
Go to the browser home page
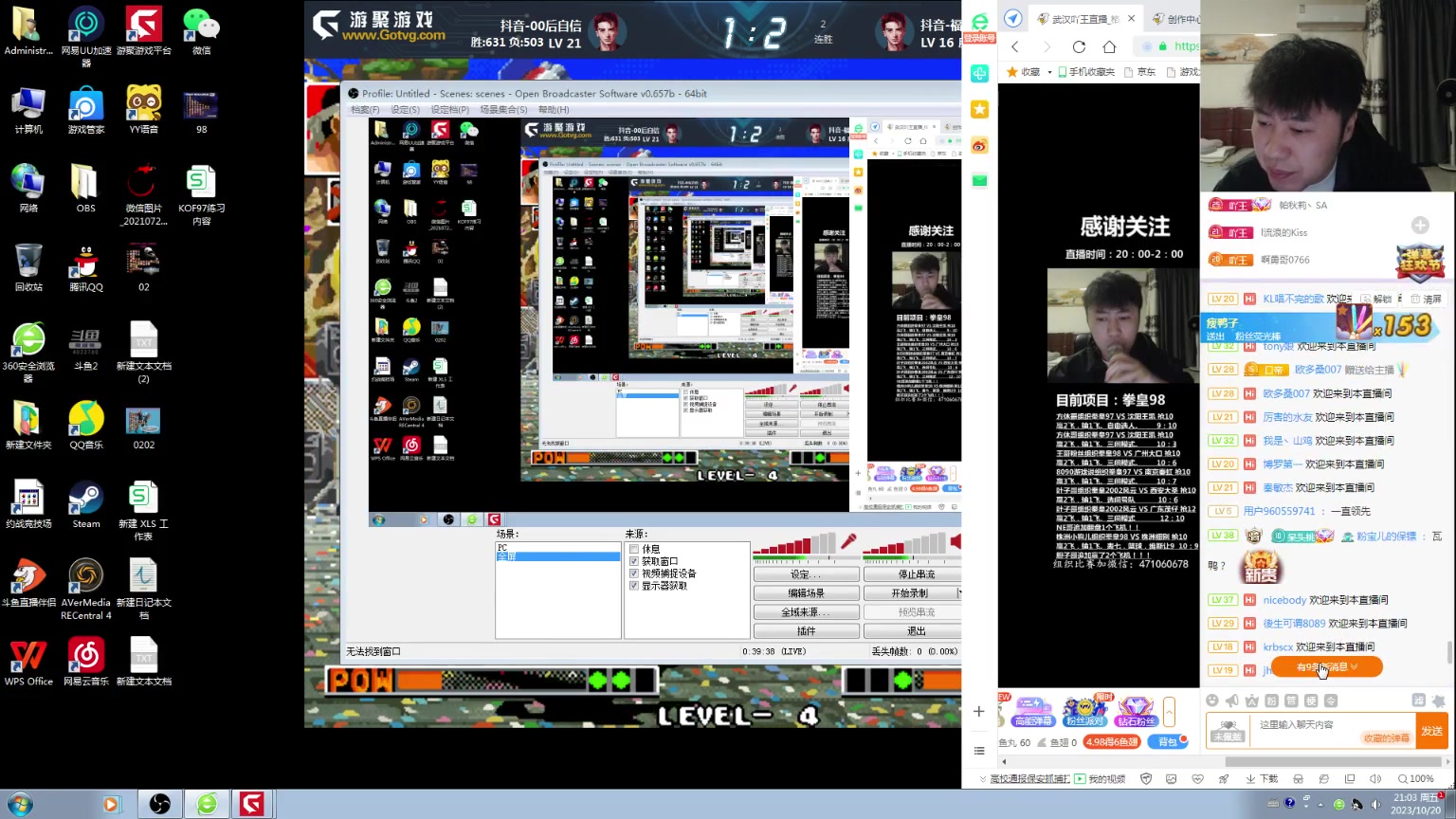click(1109, 46)
